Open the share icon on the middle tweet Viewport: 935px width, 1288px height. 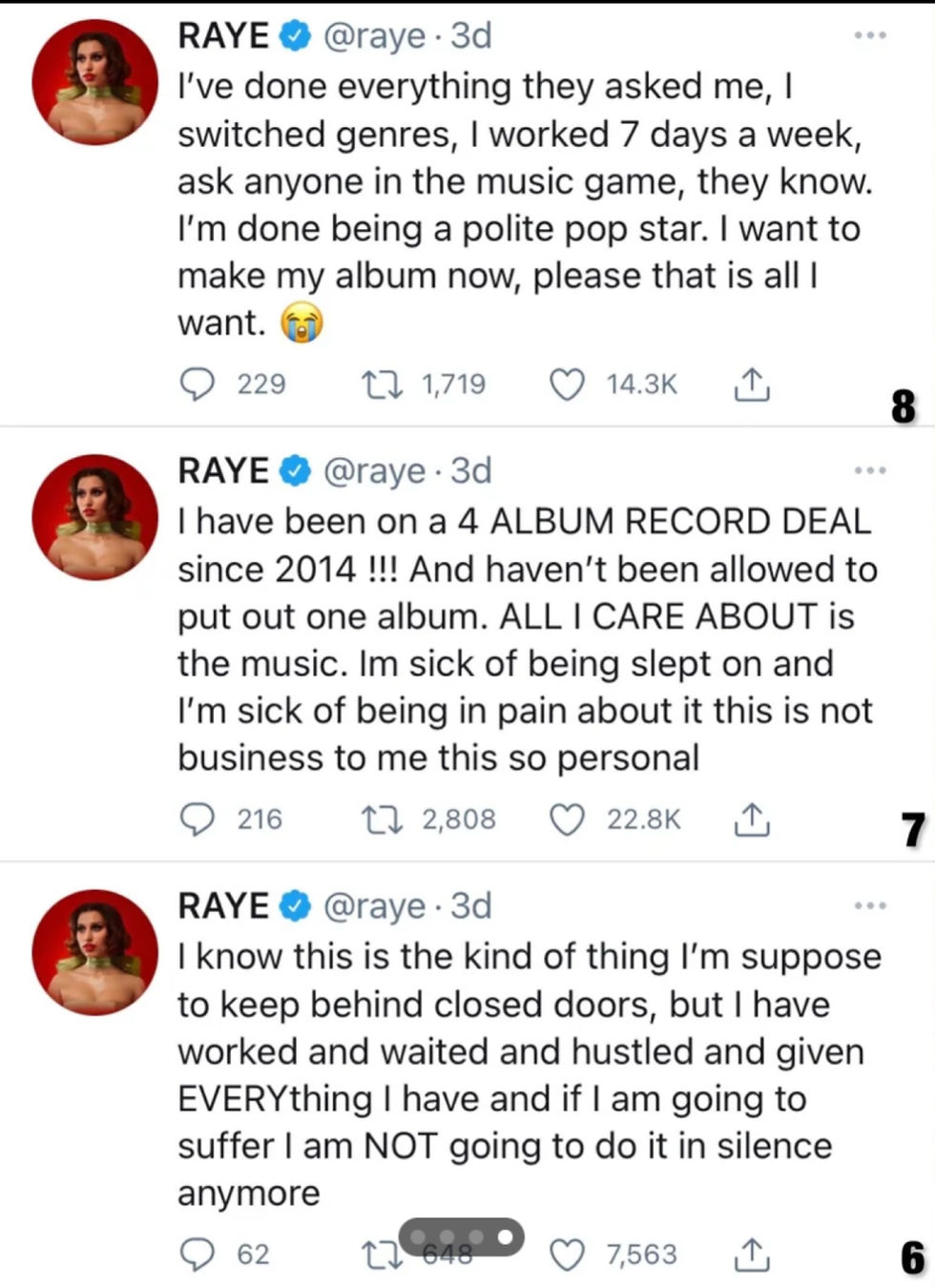pyautogui.click(x=751, y=819)
